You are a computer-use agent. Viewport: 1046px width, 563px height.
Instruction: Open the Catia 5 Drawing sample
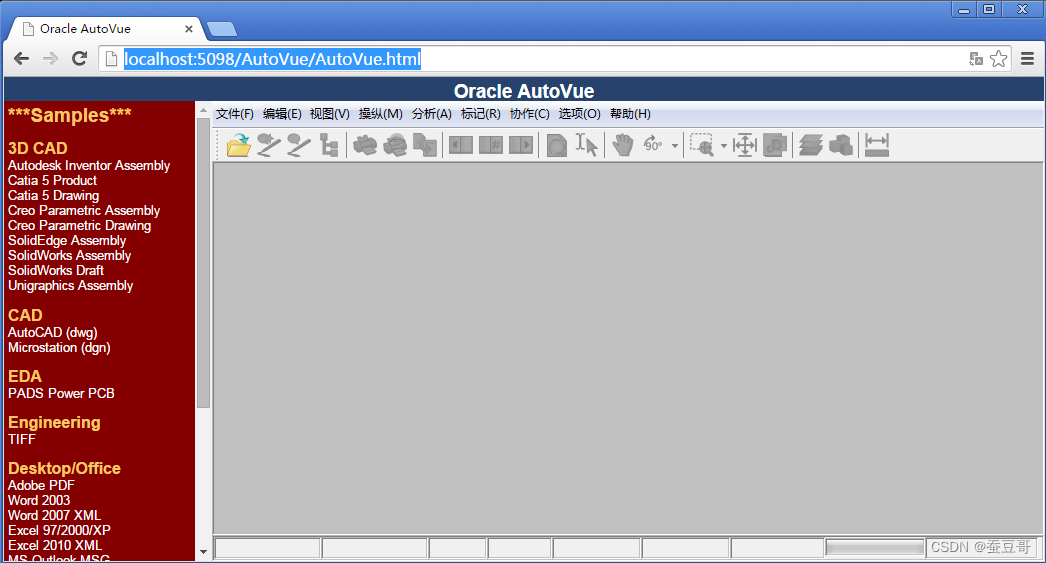(x=53, y=195)
